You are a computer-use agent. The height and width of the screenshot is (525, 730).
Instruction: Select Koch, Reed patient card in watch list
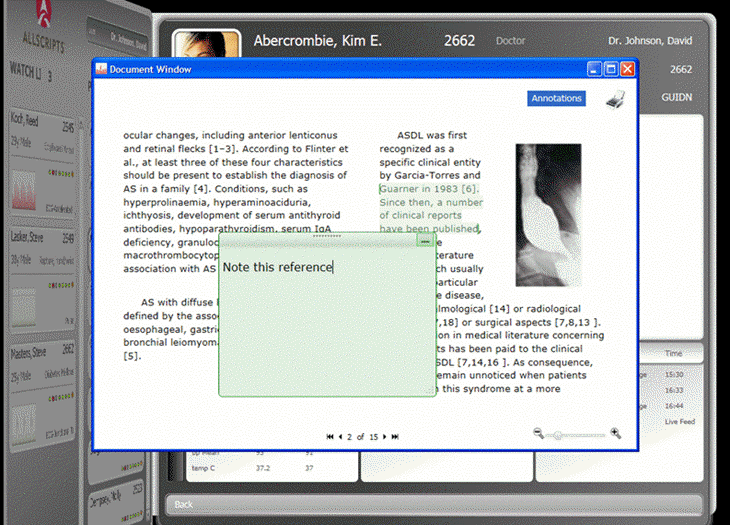click(42, 164)
